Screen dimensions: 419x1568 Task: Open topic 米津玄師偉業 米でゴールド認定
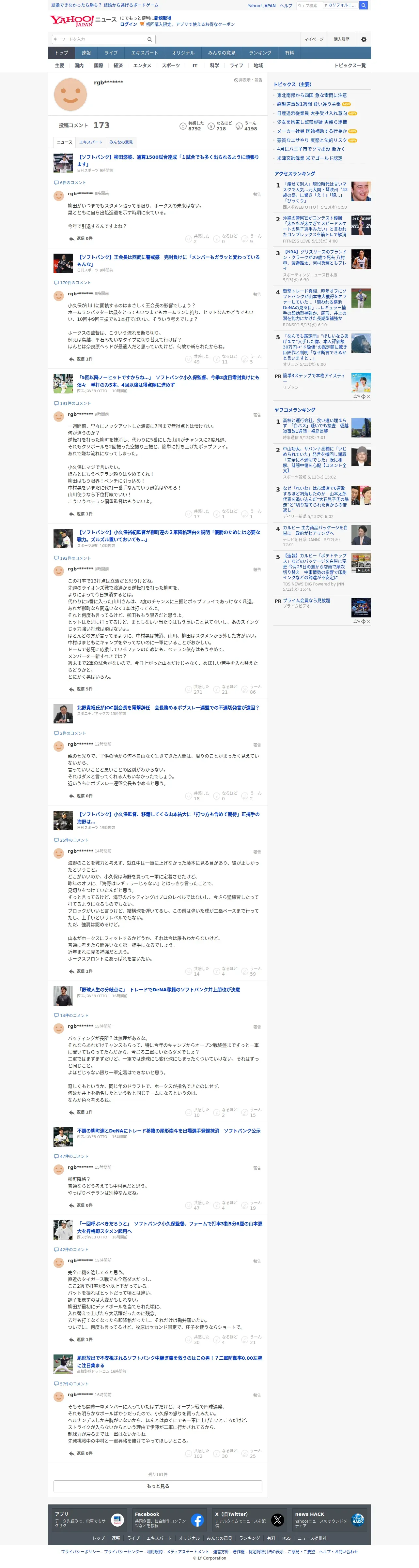(309, 158)
